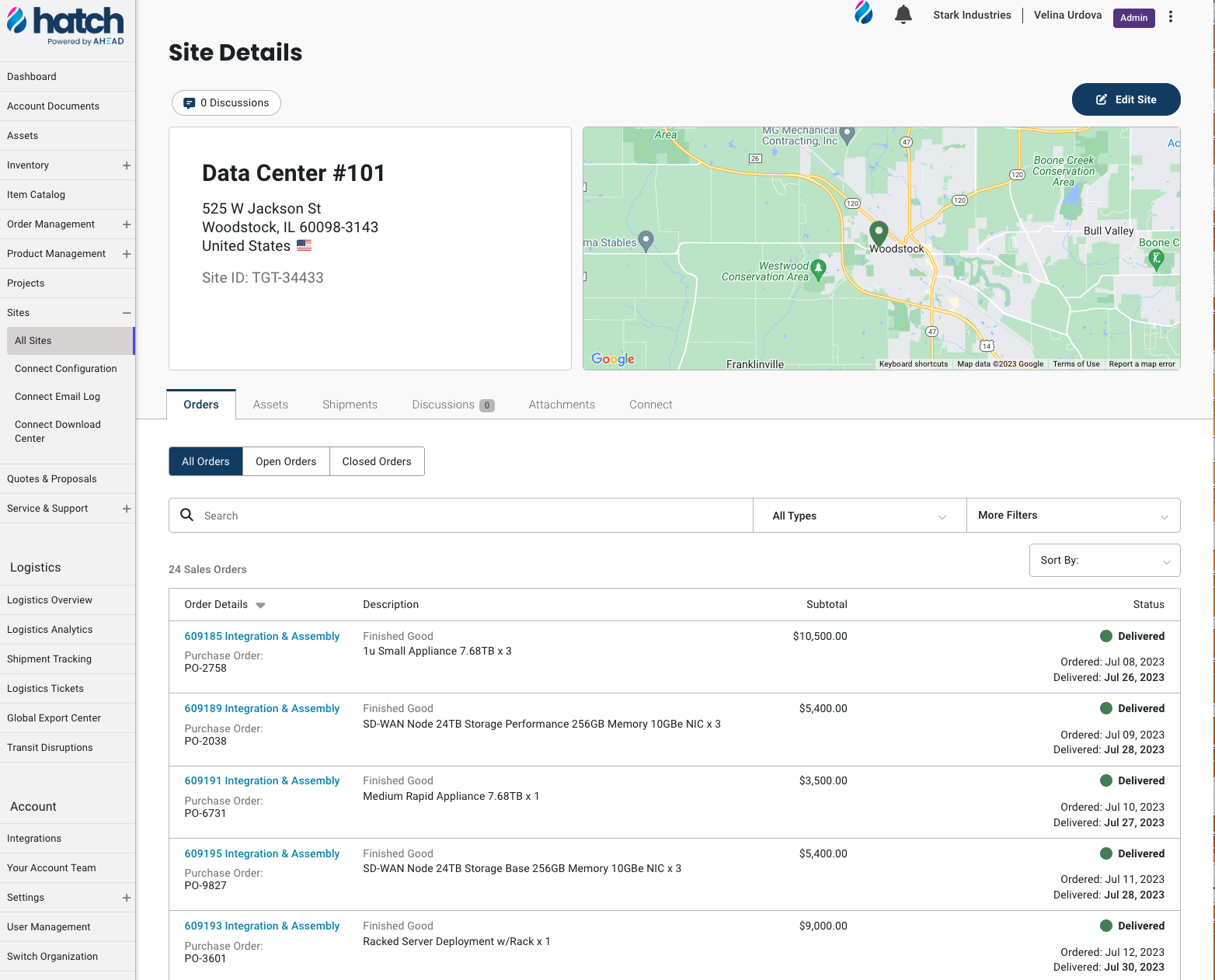Viewport: 1215px width, 980px height.
Task: Collapse the Sites sidebar section
Action: (x=127, y=313)
